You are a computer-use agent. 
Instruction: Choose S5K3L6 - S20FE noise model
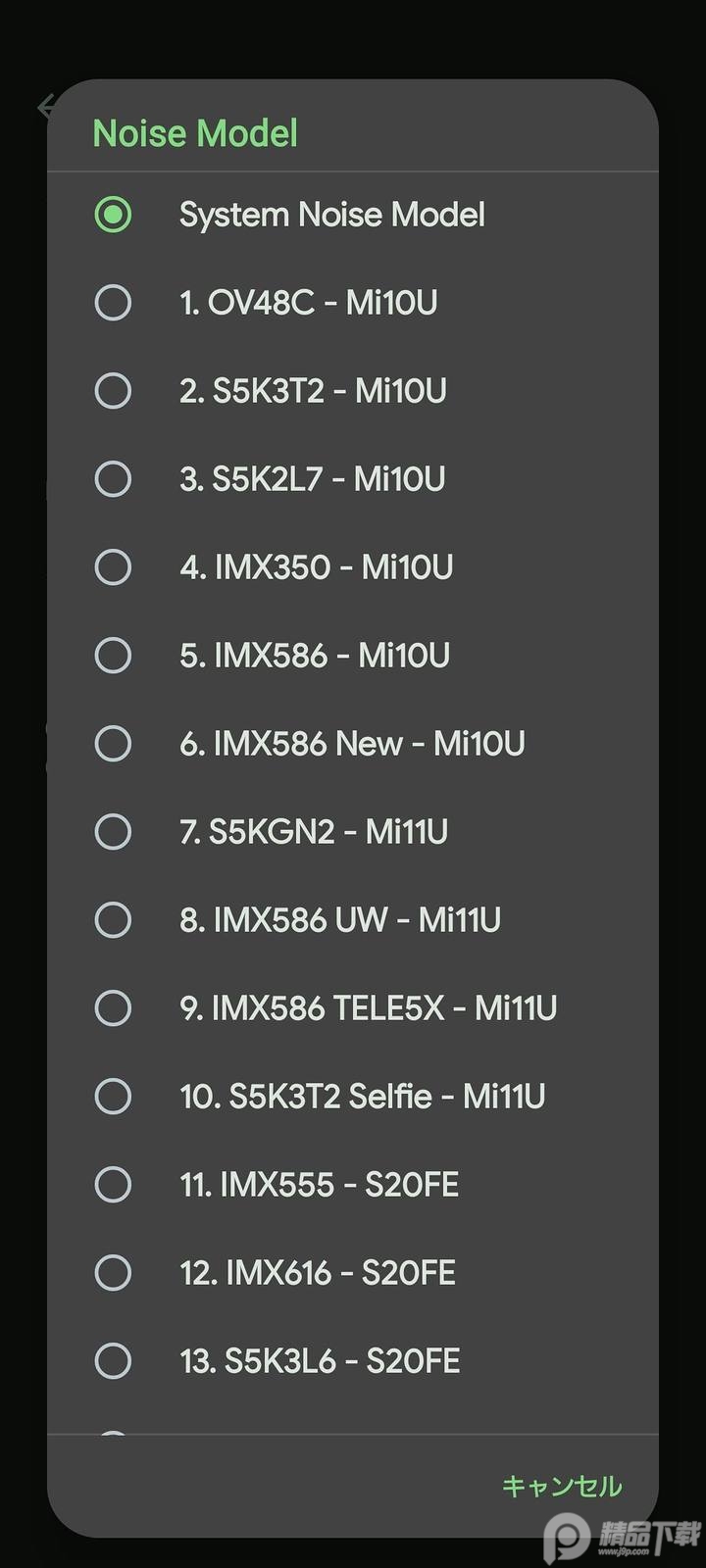pyautogui.click(x=113, y=1361)
